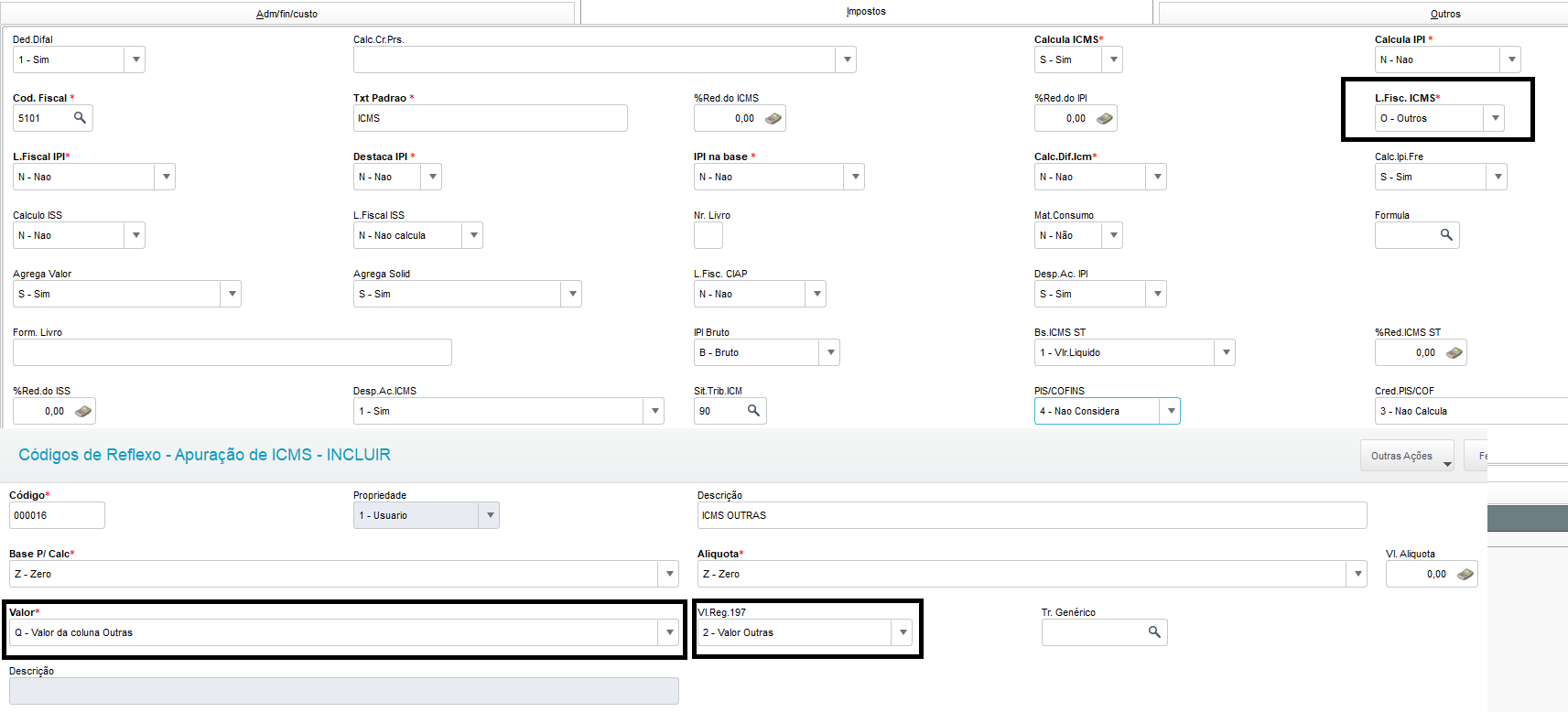This screenshot has height=712, width=1568.
Task: Click the Código field containing 000016
Action: point(57,515)
